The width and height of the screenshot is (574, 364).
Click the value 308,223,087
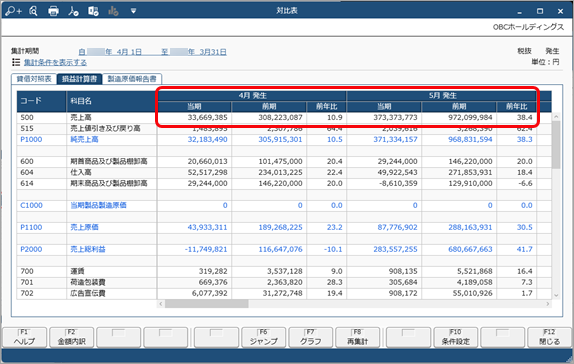point(280,118)
